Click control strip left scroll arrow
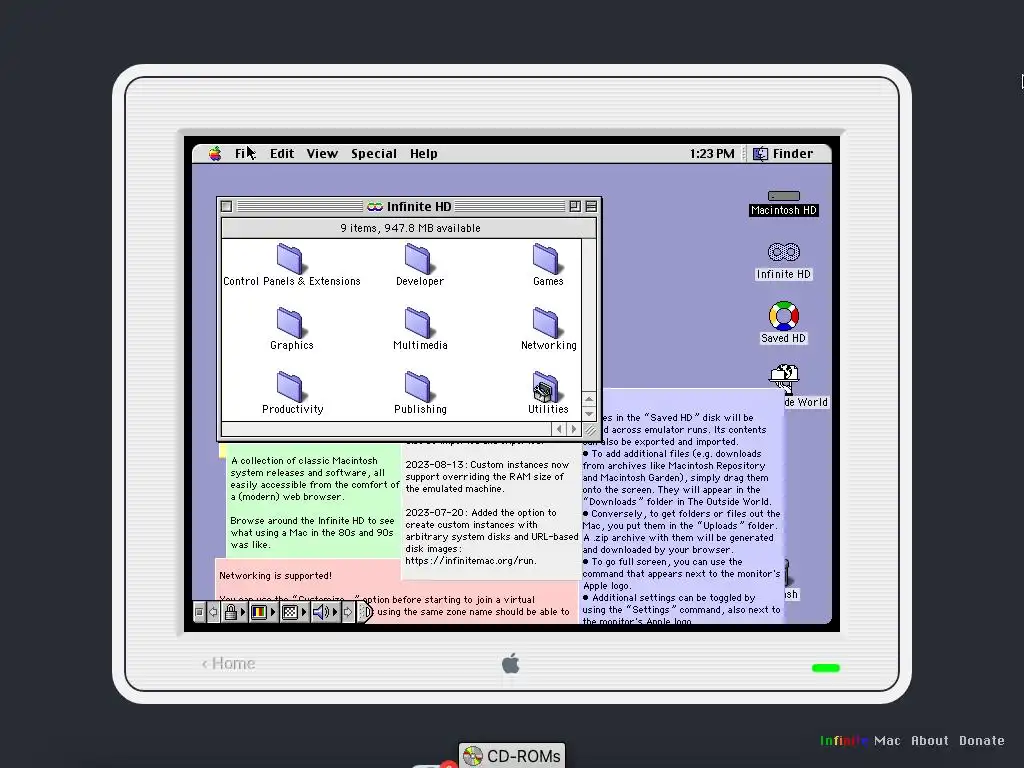 tap(213, 612)
